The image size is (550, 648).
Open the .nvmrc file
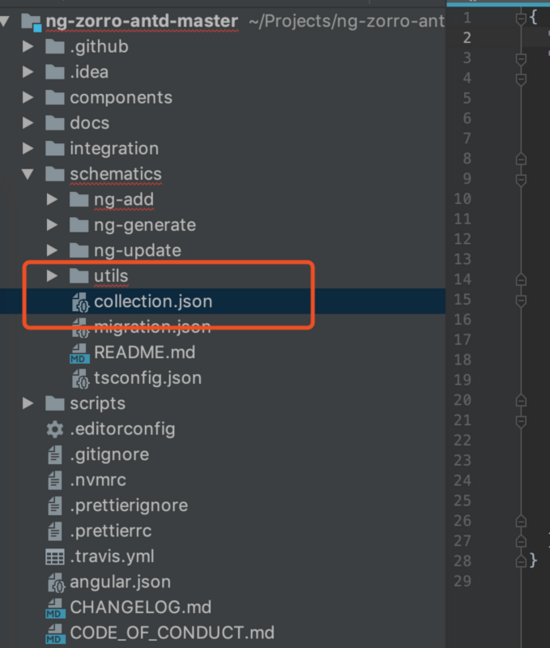98,480
